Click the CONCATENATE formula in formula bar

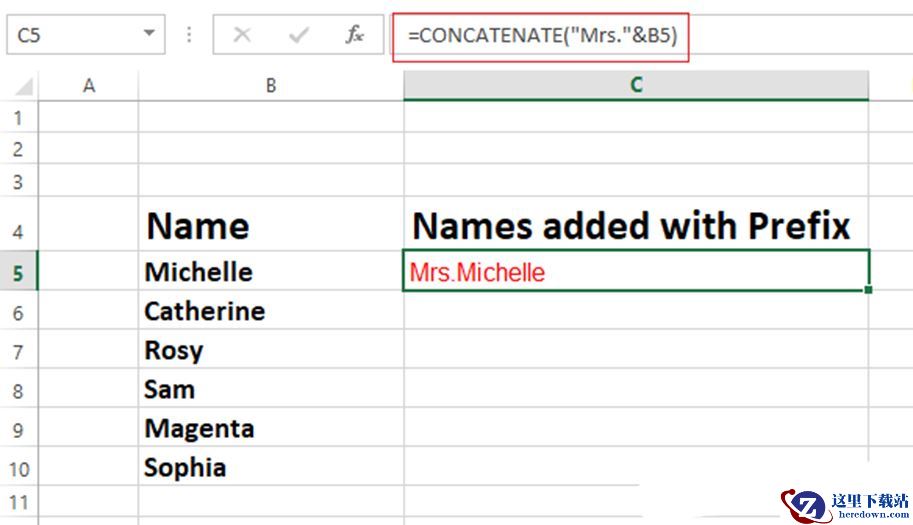[542, 36]
